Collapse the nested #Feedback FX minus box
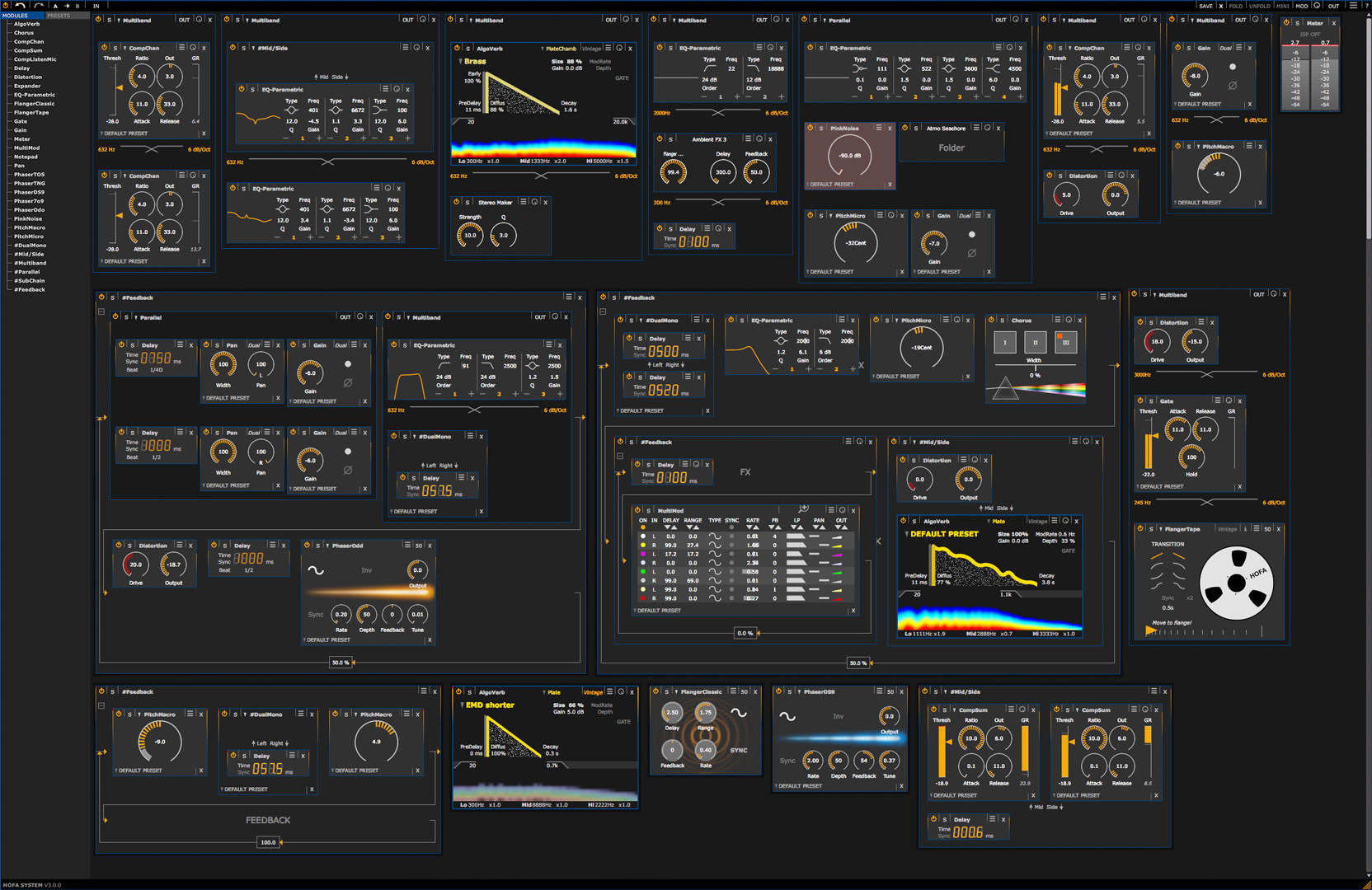The height and width of the screenshot is (890, 1372). click(x=620, y=456)
